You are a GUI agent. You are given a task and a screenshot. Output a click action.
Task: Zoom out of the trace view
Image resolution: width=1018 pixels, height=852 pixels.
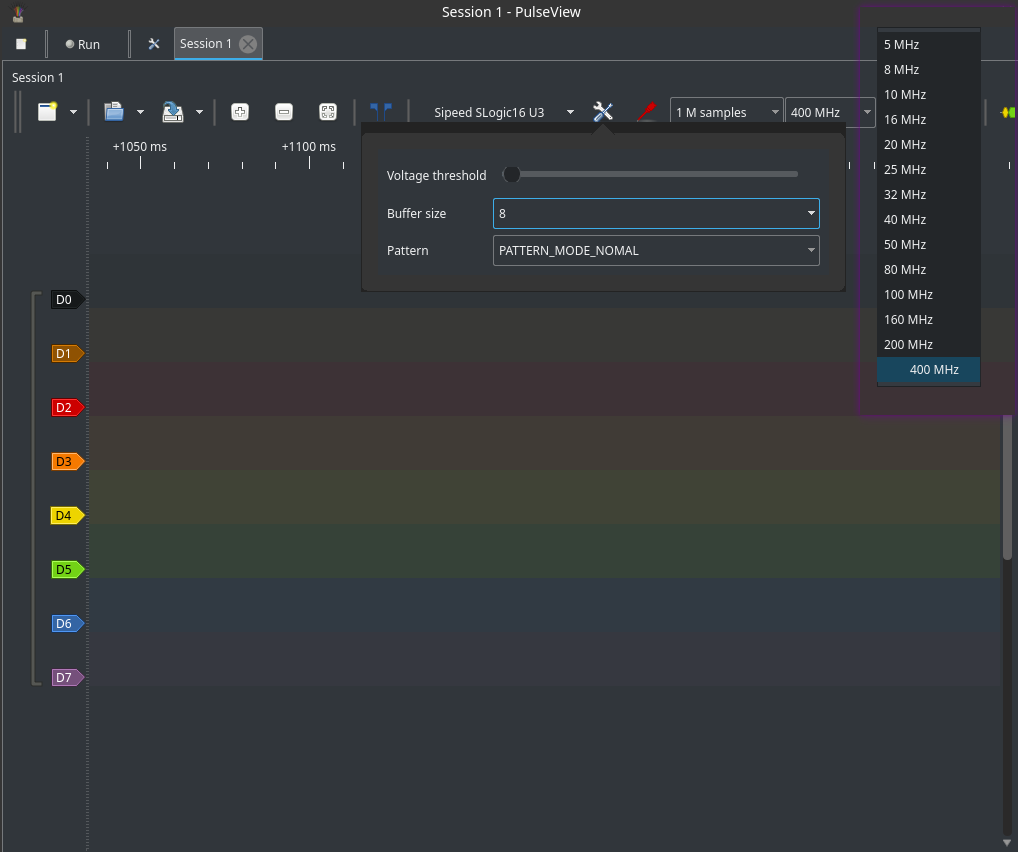pos(284,112)
